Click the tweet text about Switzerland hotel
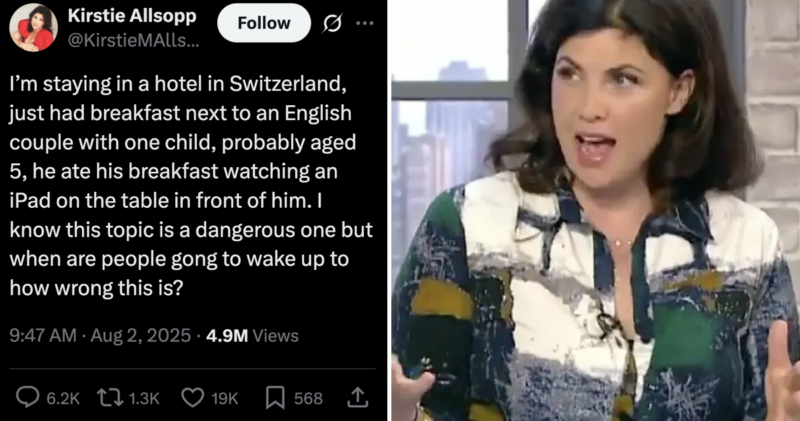This screenshot has height=421, width=800. [191, 186]
